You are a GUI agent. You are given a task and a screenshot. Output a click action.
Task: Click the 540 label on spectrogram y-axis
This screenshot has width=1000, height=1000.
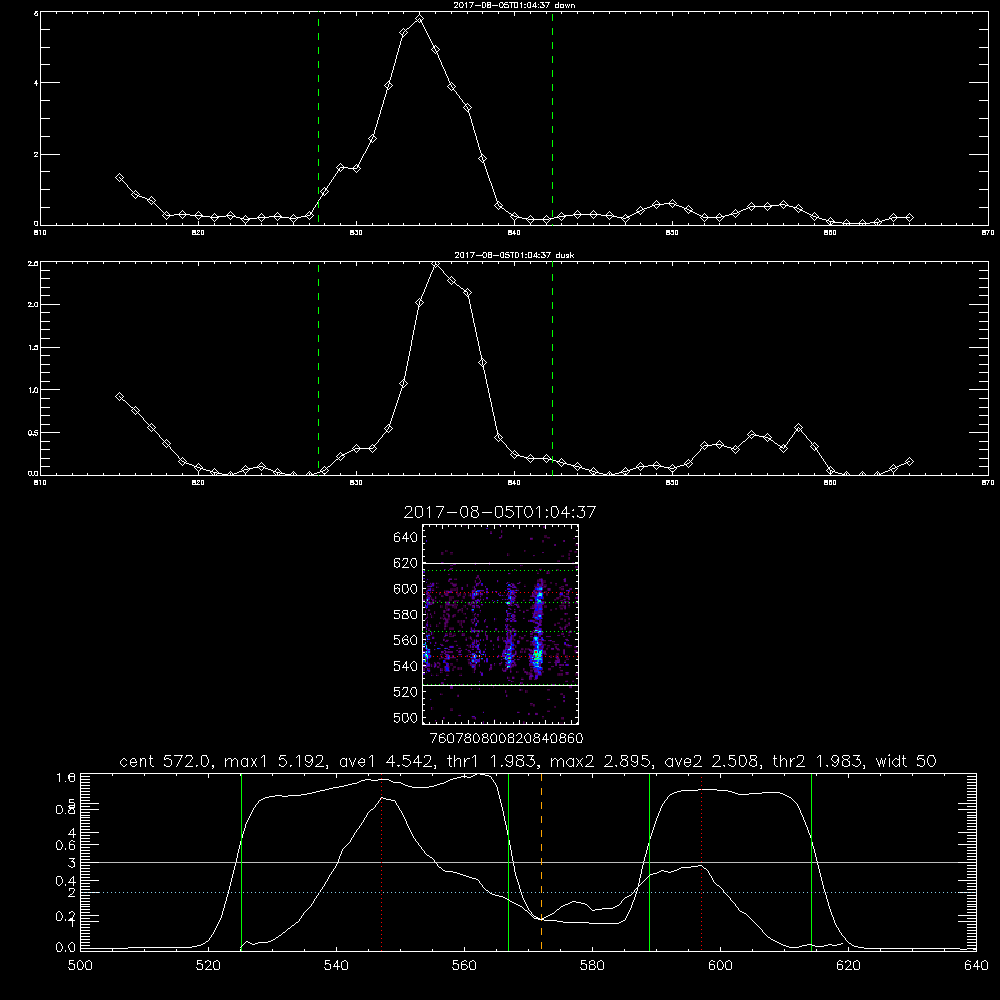point(405,666)
